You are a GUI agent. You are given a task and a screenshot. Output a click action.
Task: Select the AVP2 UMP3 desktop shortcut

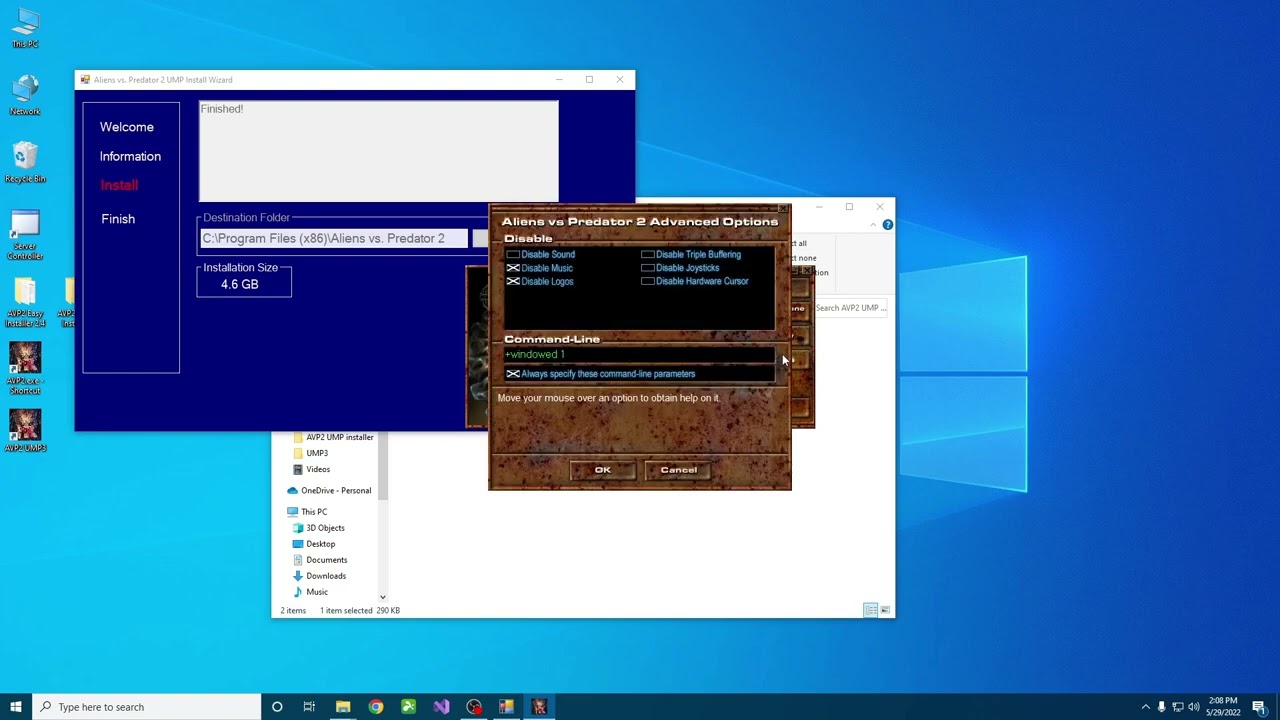[x=25, y=431]
